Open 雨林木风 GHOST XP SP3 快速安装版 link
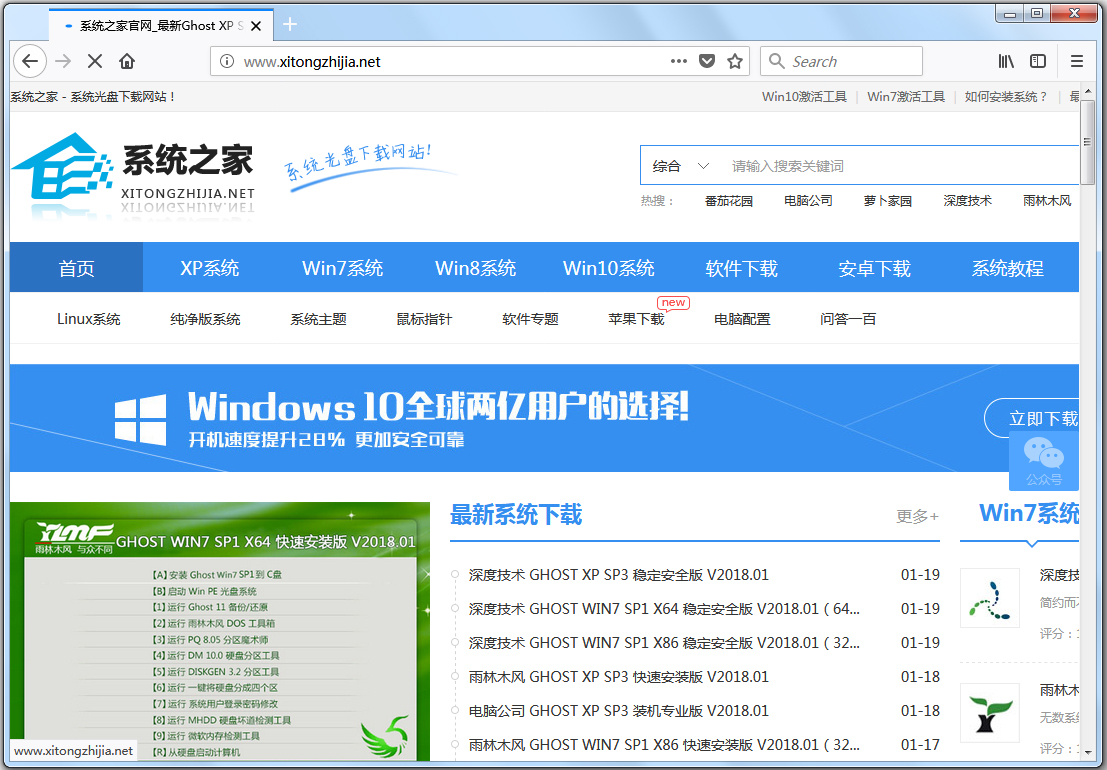This screenshot has width=1107, height=770. pyautogui.click(x=618, y=676)
